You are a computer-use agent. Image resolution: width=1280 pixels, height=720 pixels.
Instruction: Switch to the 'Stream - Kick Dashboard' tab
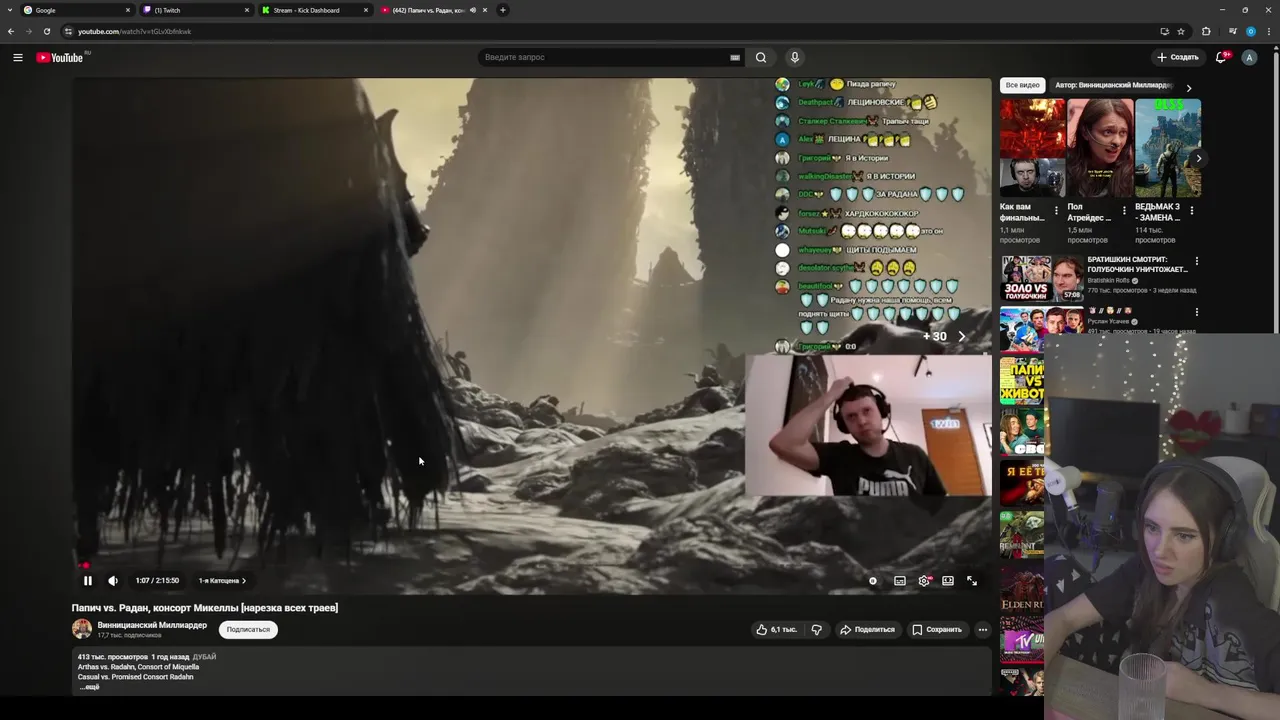pyautogui.click(x=315, y=10)
